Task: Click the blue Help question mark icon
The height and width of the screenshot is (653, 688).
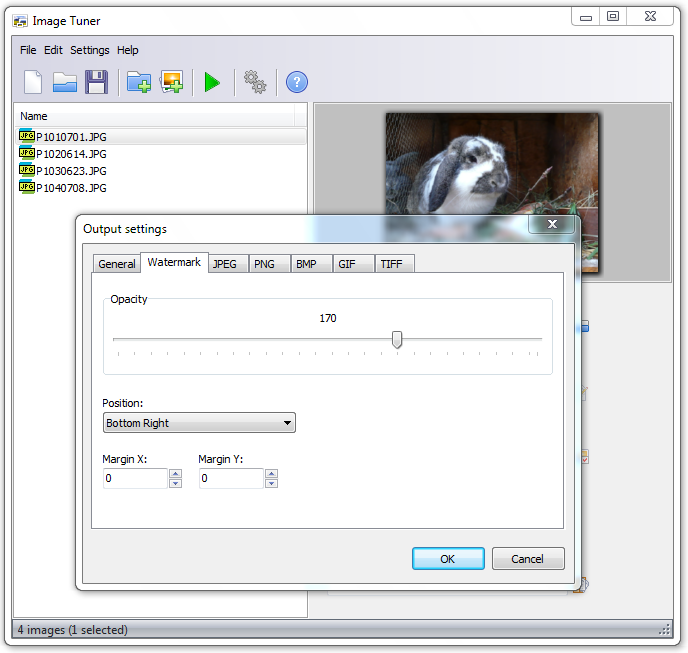Action: point(297,82)
